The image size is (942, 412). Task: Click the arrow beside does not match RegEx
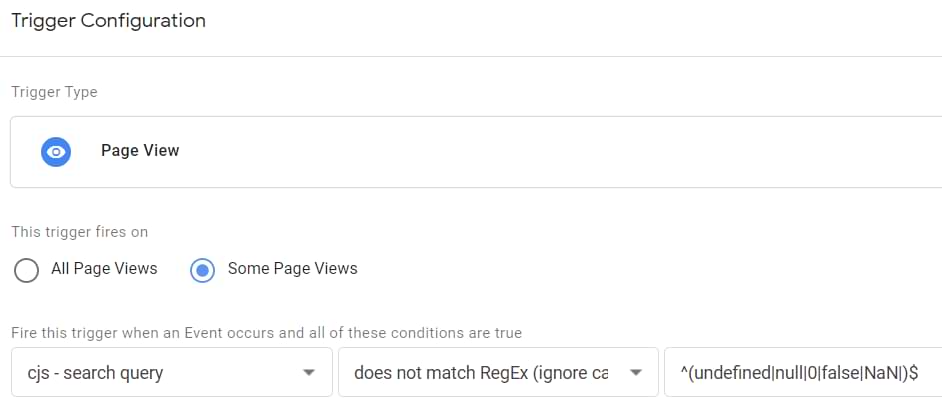coord(635,373)
